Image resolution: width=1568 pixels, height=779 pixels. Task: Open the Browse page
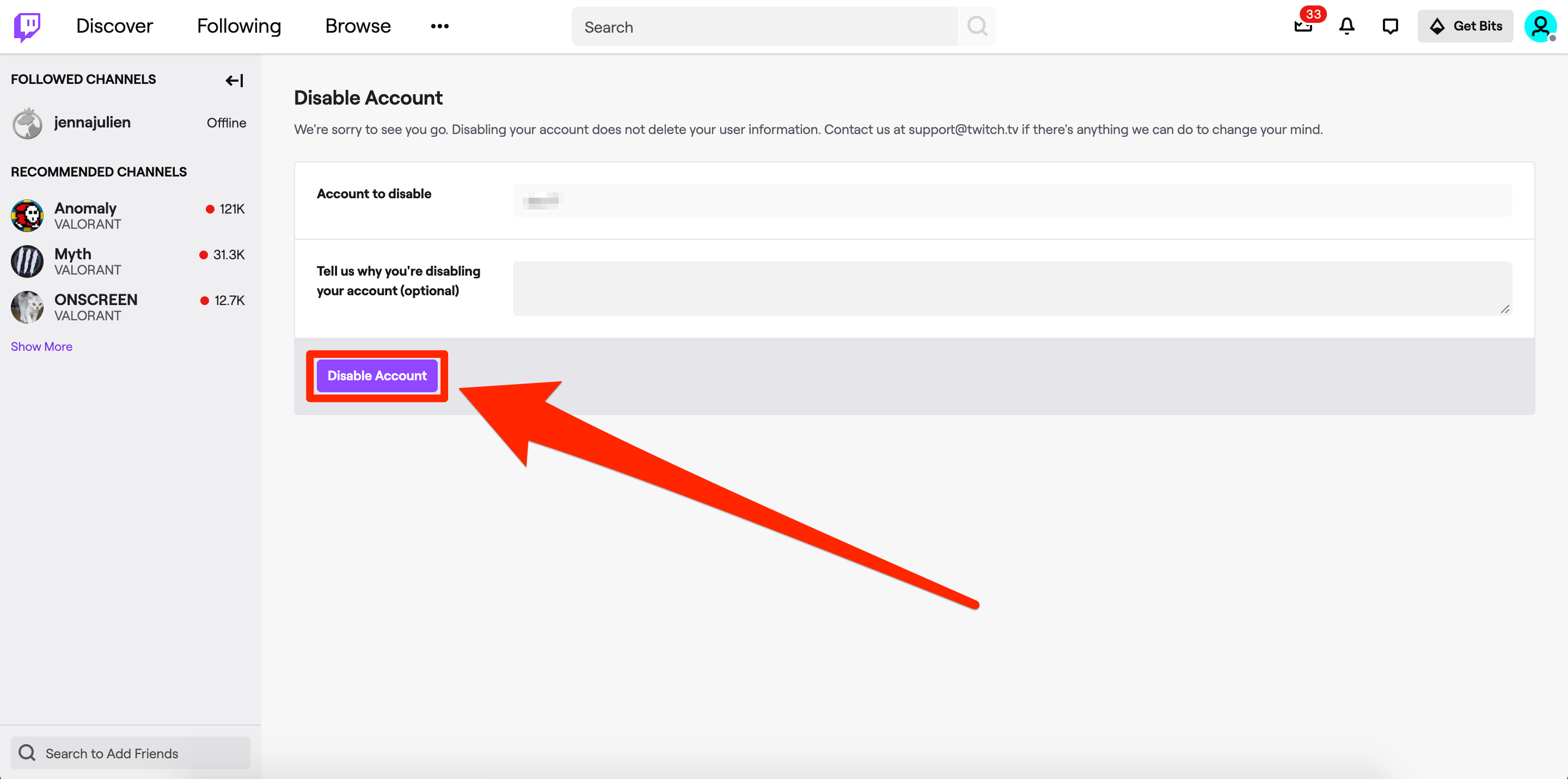click(358, 26)
